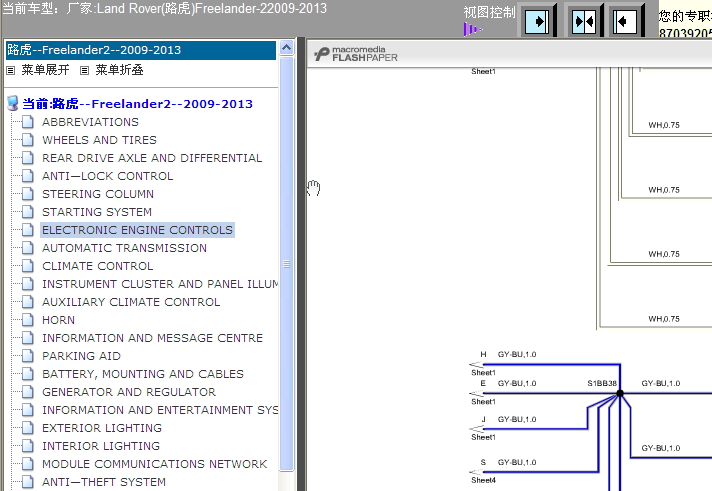
Task: Click the show-left-panel view control button
Action: tap(625, 21)
